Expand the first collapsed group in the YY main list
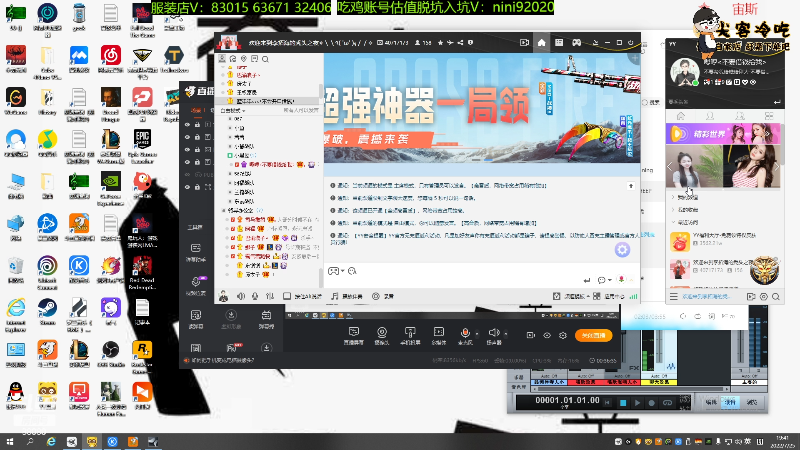 tap(673, 197)
